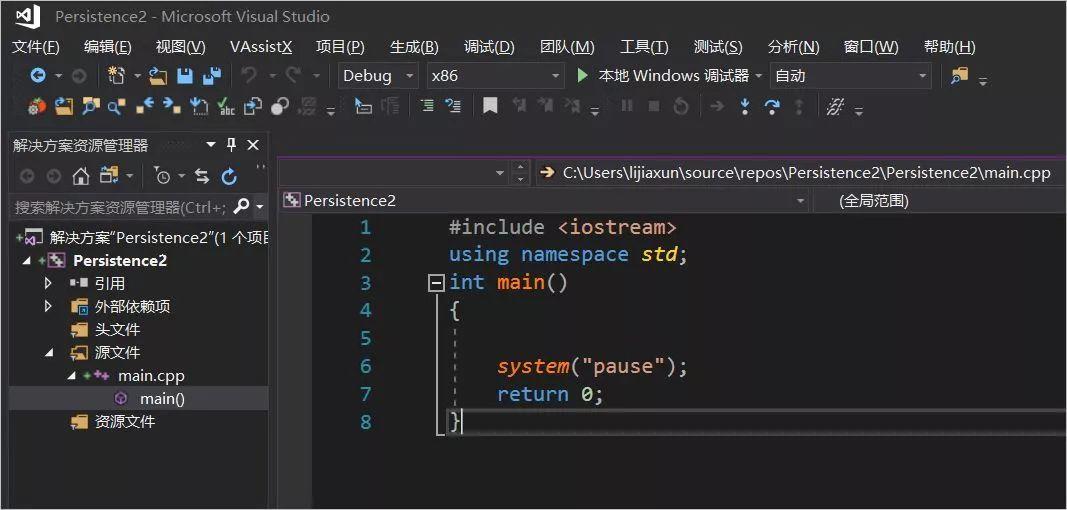The height and width of the screenshot is (510, 1067).
Task: Select the 资源文件 folder
Action: 125,422
